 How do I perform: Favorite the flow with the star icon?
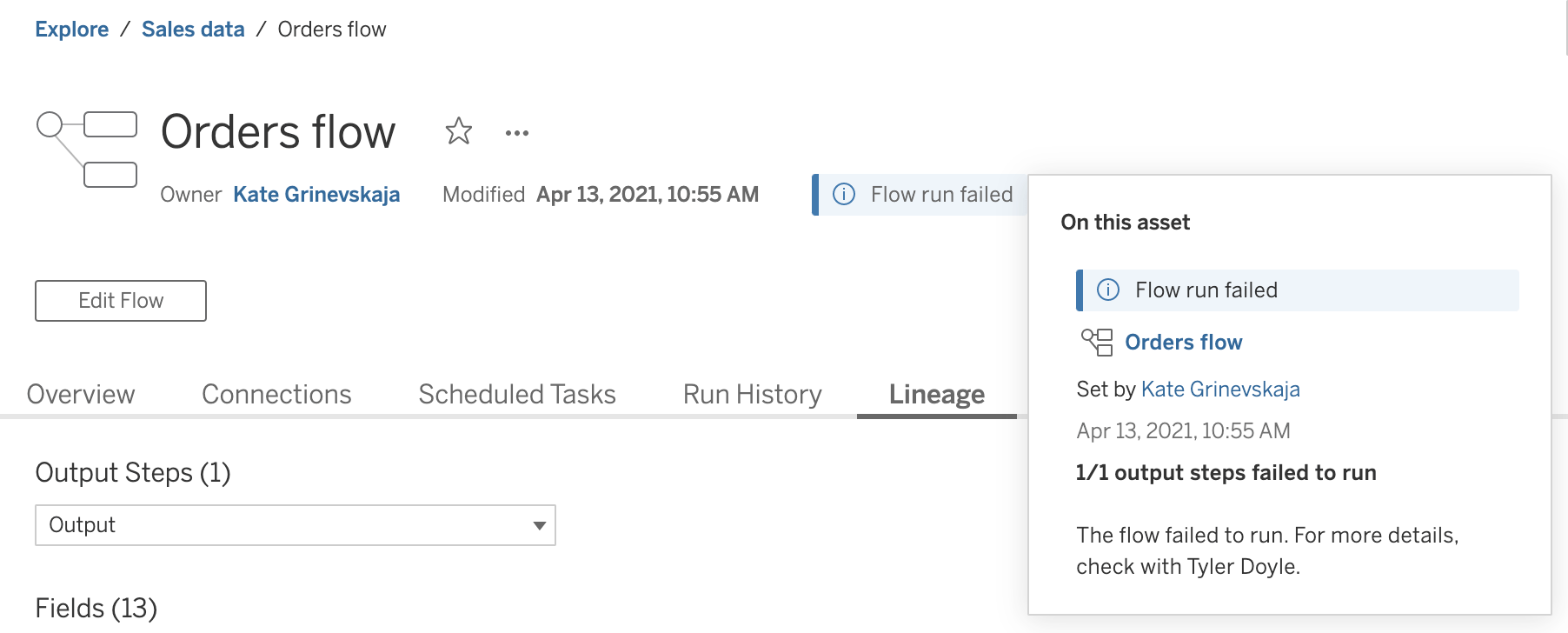point(458,132)
